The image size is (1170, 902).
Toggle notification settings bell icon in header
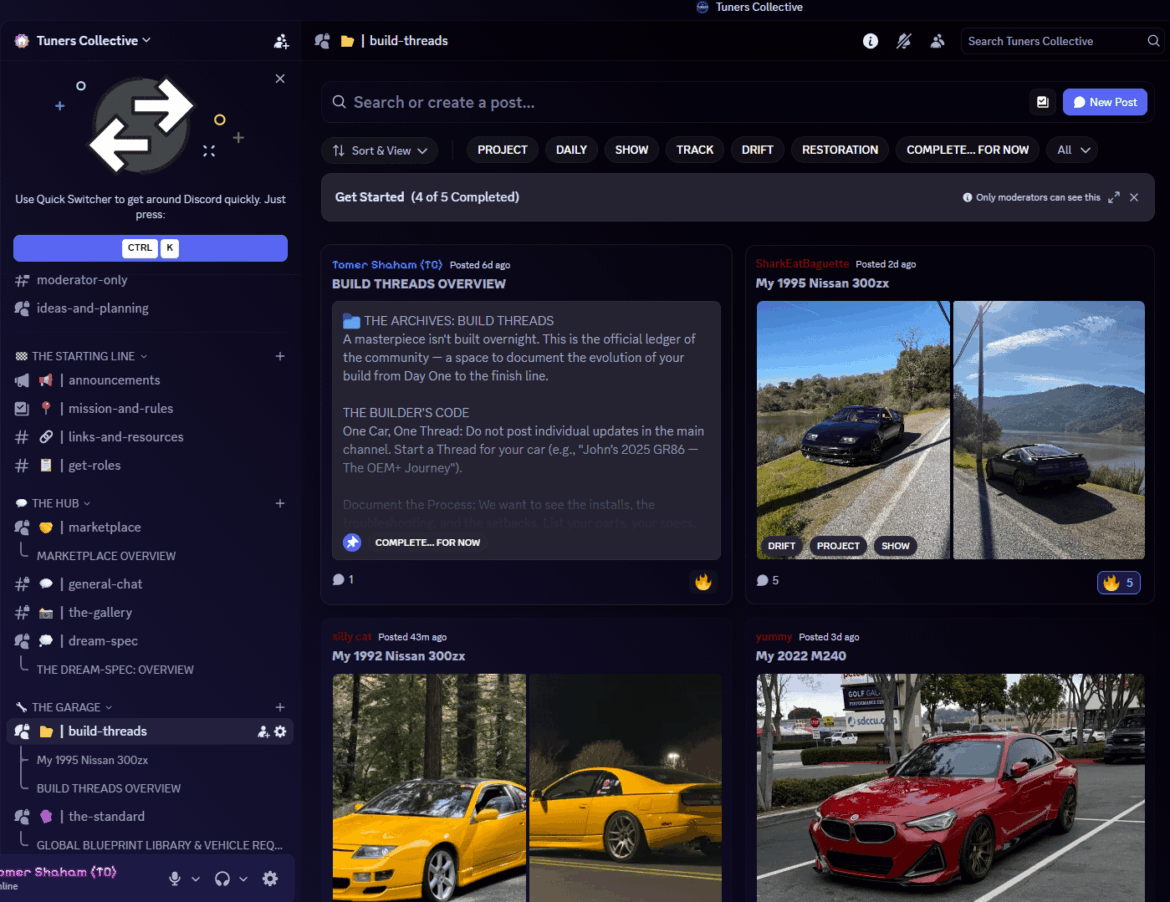click(x=904, y=41)
